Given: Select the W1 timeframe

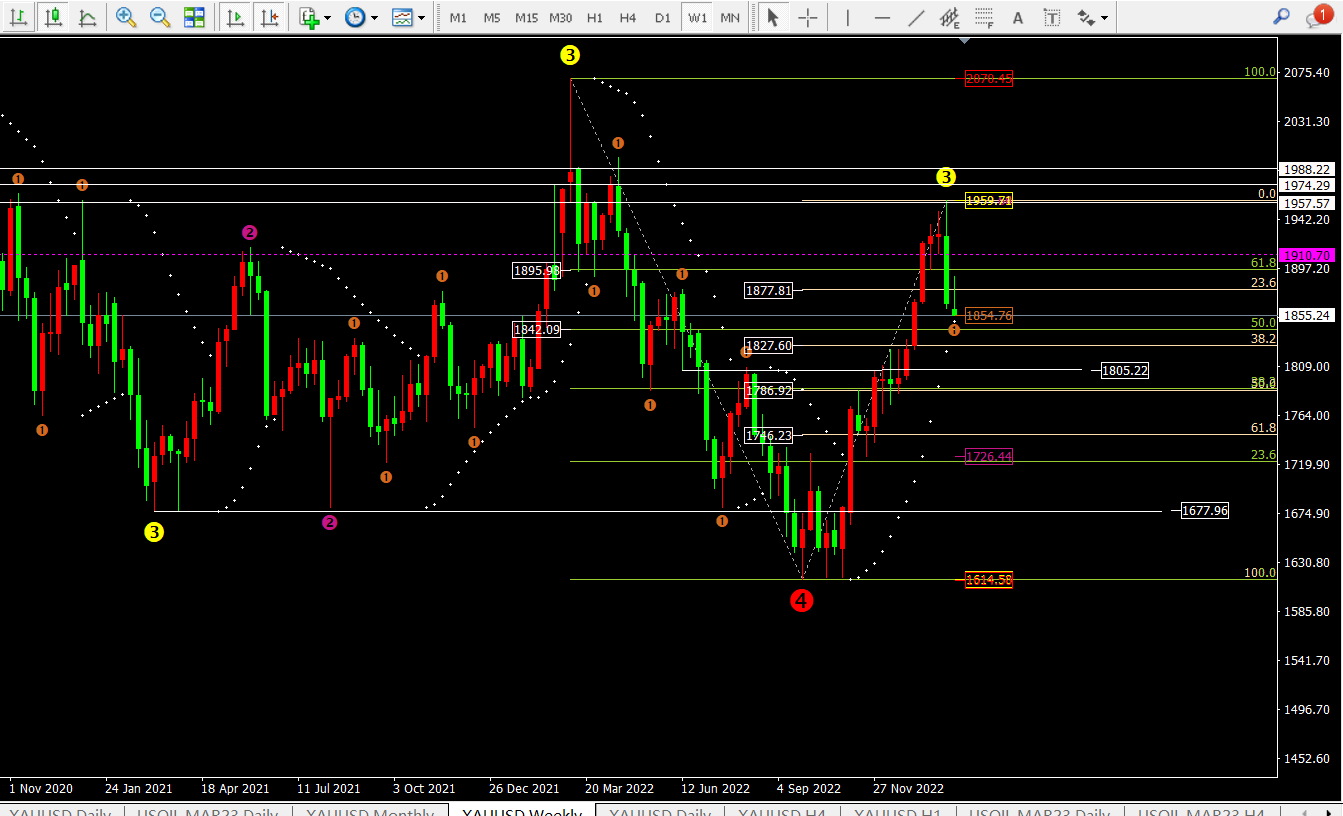Looking at the screenshot, I should [x=697, y=18].
